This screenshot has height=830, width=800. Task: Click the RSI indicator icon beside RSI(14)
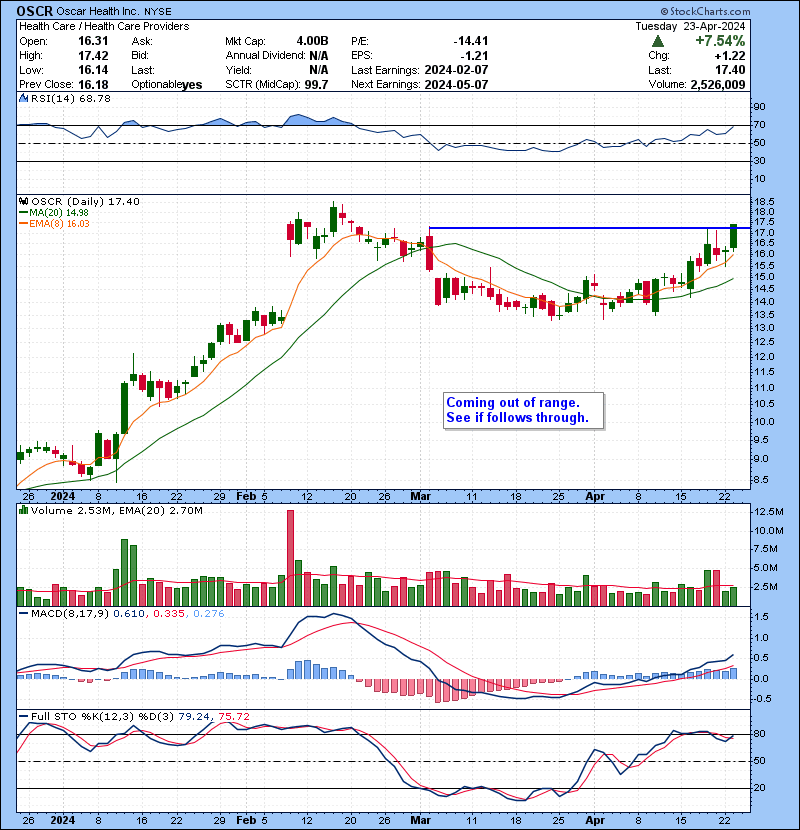[23, 98]
